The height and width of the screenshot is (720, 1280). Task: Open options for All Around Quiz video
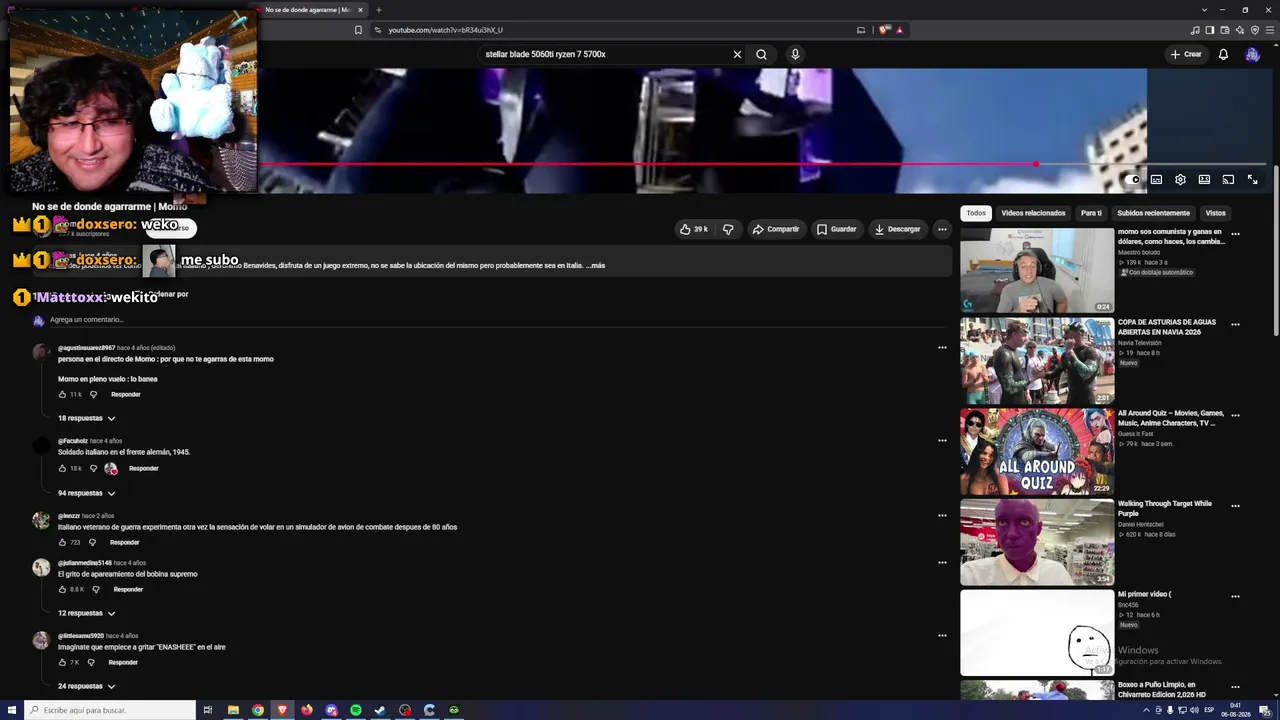(1235, 415)
